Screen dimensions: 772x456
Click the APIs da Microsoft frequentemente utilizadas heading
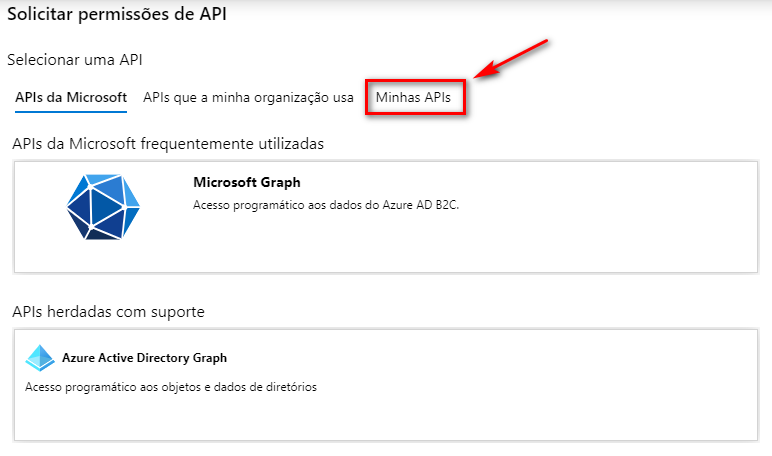pyautogui.click(x=168, y=144)
